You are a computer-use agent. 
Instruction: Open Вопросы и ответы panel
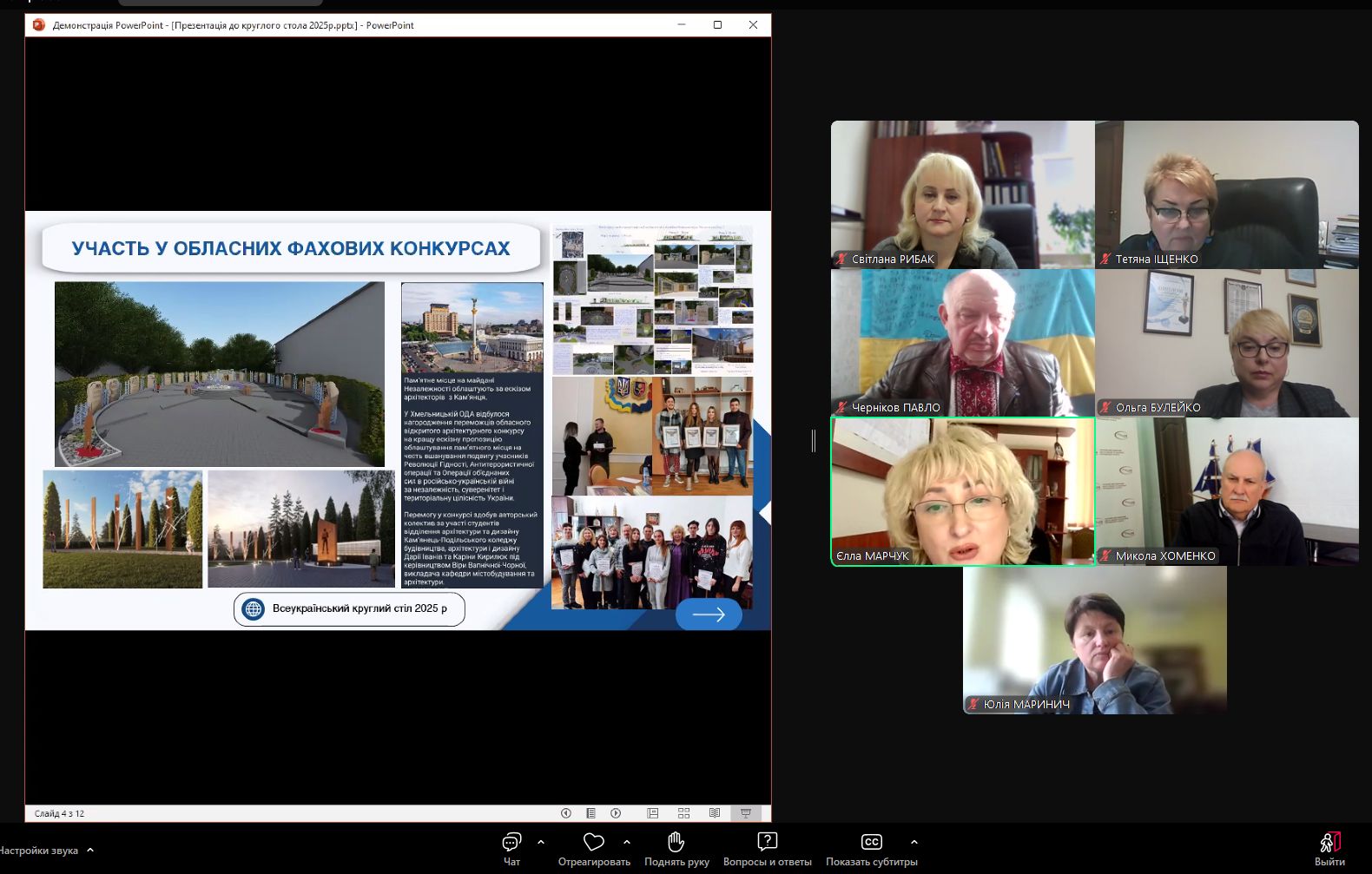[767, 849]
